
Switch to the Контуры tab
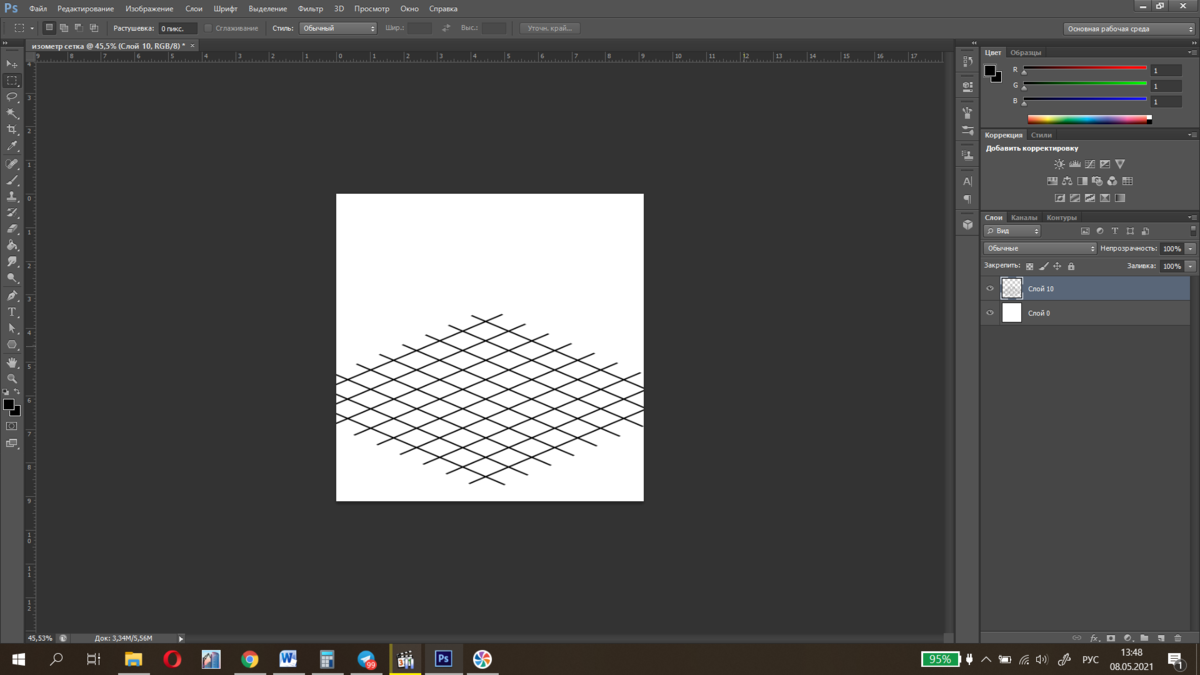tap(1061, 217)
